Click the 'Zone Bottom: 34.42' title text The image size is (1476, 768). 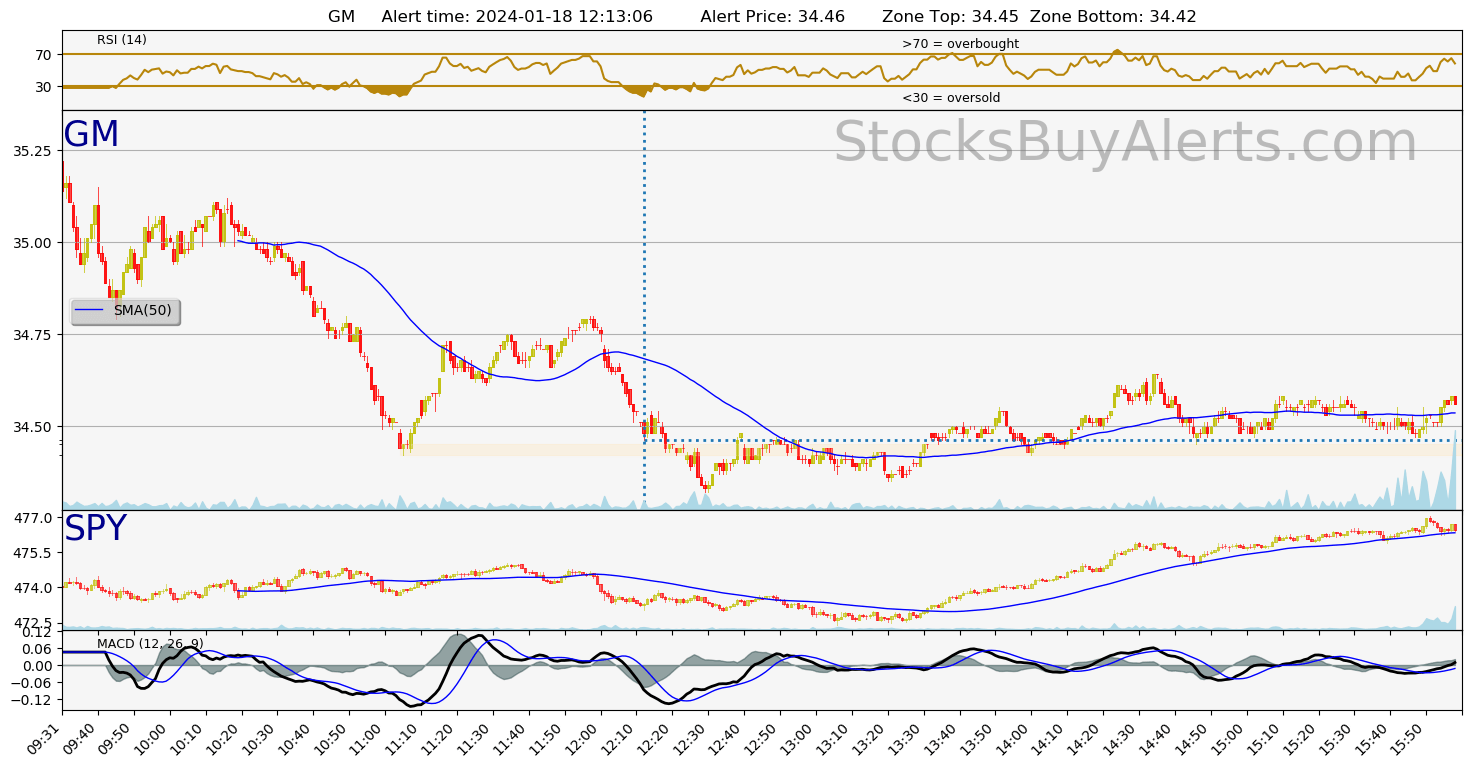1113,16
